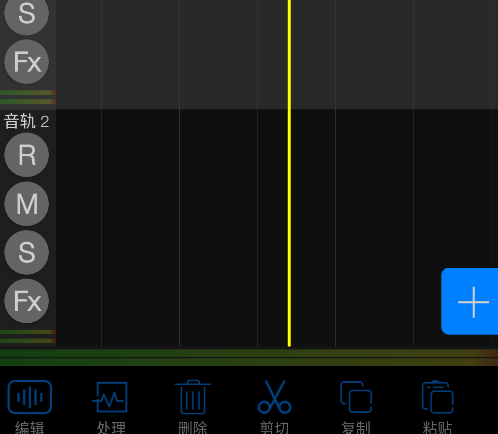Click the empty upper track timeline lane

[x=277, y=54]
